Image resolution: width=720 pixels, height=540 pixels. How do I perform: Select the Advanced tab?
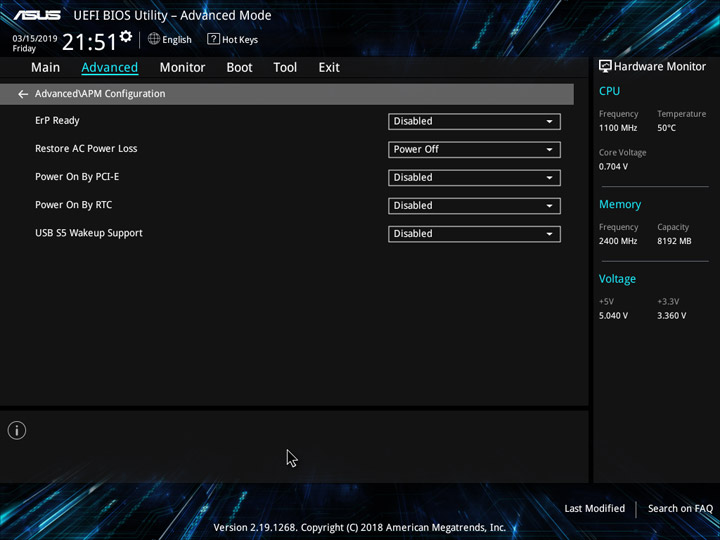click(x=110, y=68)
